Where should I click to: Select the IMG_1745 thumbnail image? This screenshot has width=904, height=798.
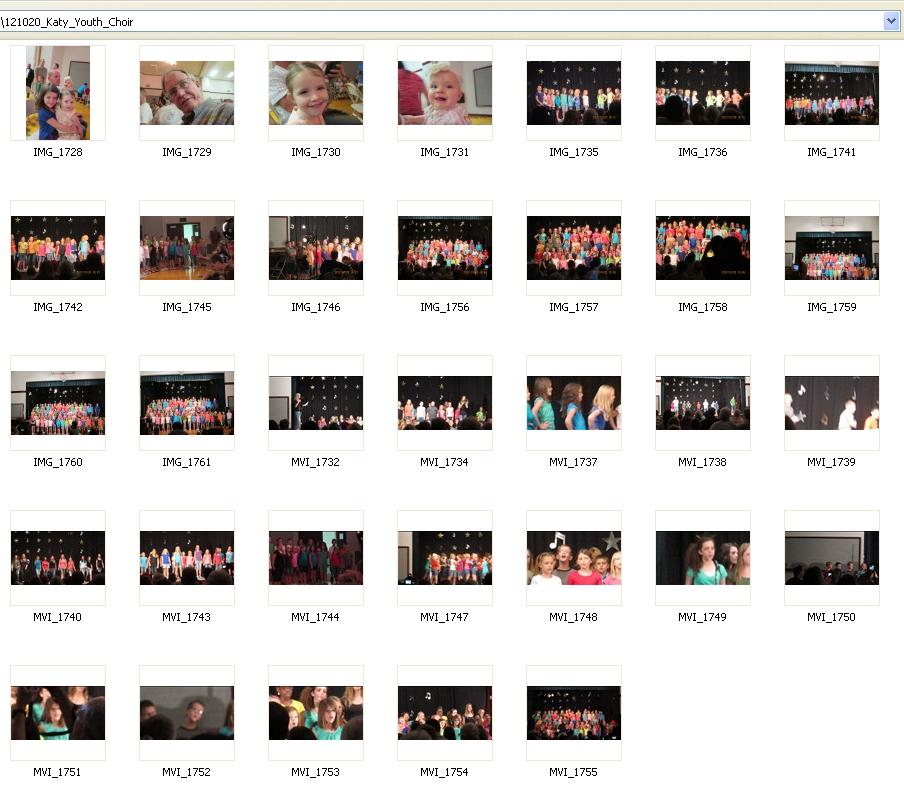pos(187,248)
